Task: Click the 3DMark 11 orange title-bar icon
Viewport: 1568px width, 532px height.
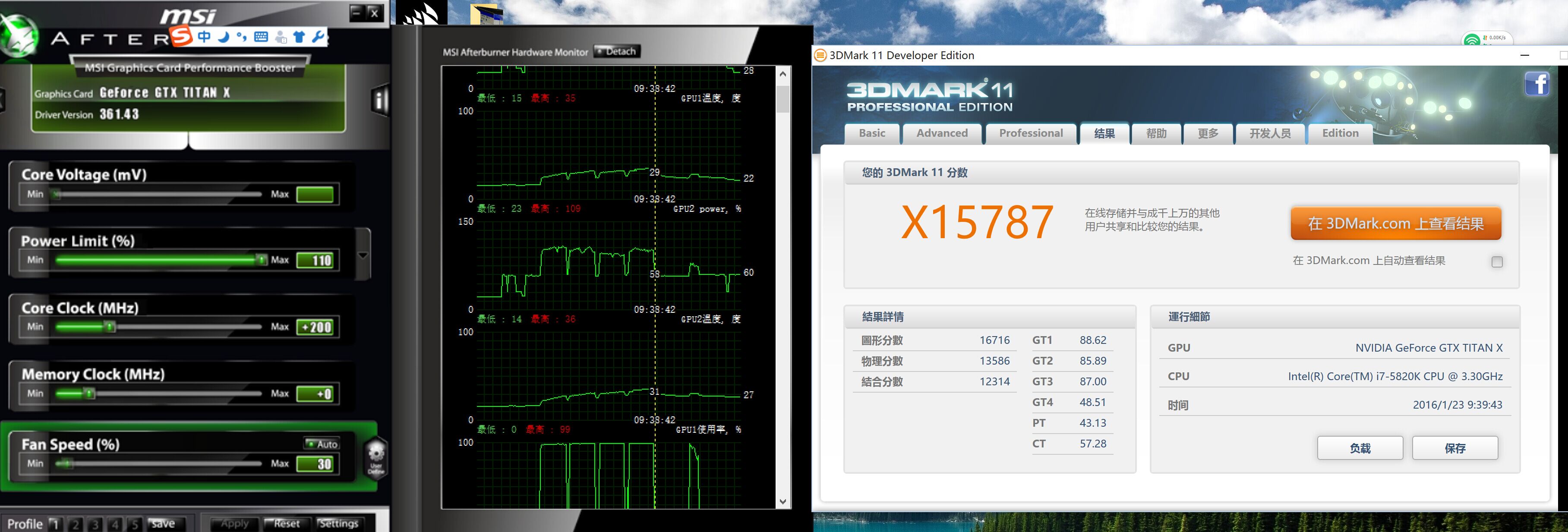Action: pyautogui.click(x=820, y=55)
